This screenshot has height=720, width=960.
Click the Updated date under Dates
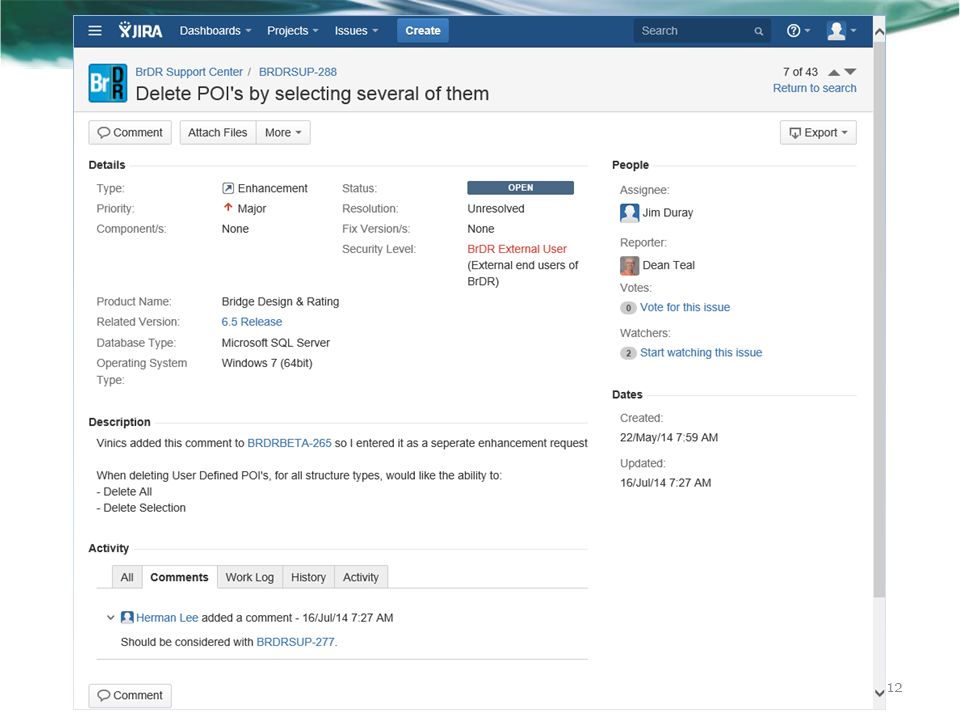pos(666,483)
